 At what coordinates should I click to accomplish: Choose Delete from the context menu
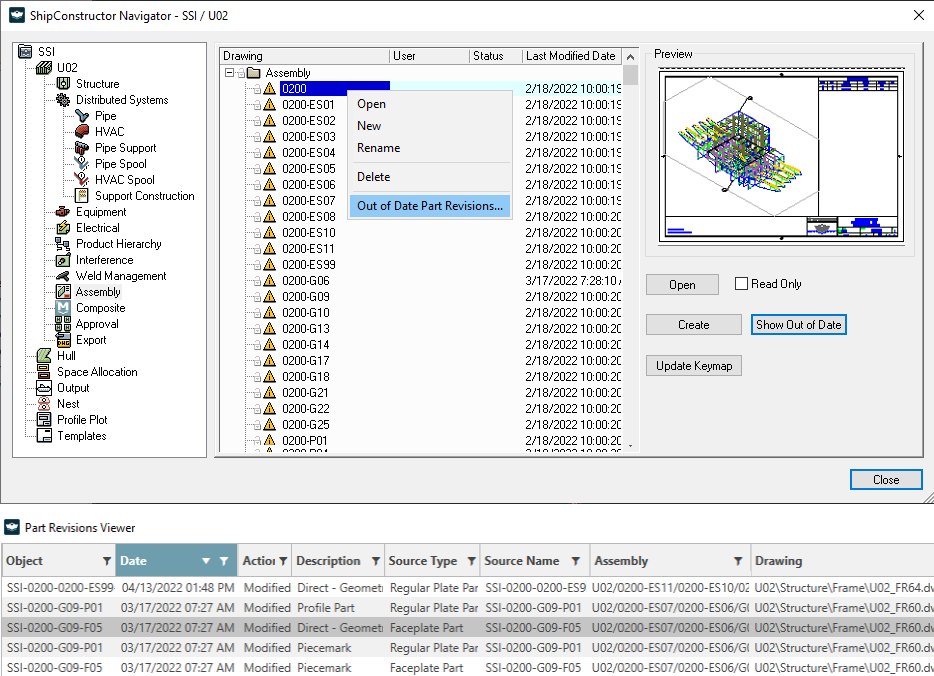coord(429,177)
